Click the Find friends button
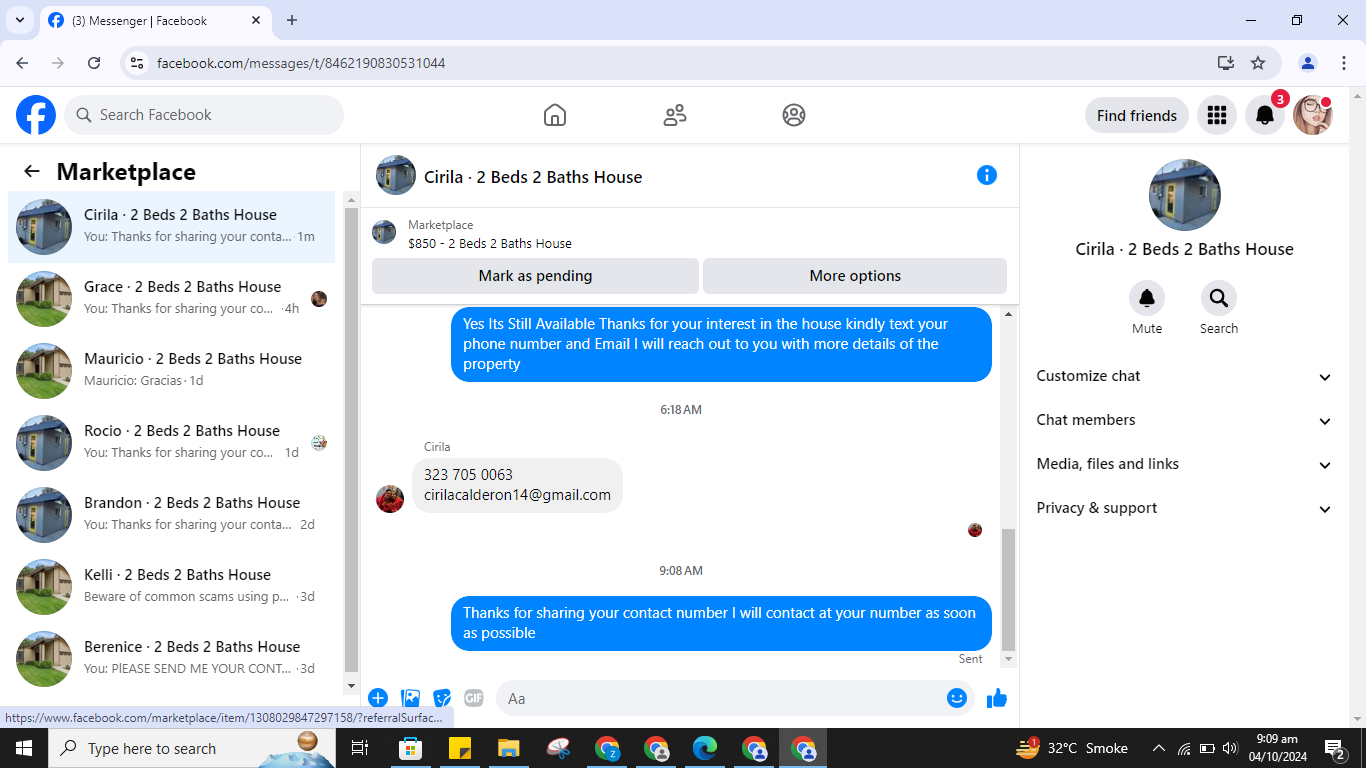Screen dimensions: 1366x768 [x=1137, y=115]
